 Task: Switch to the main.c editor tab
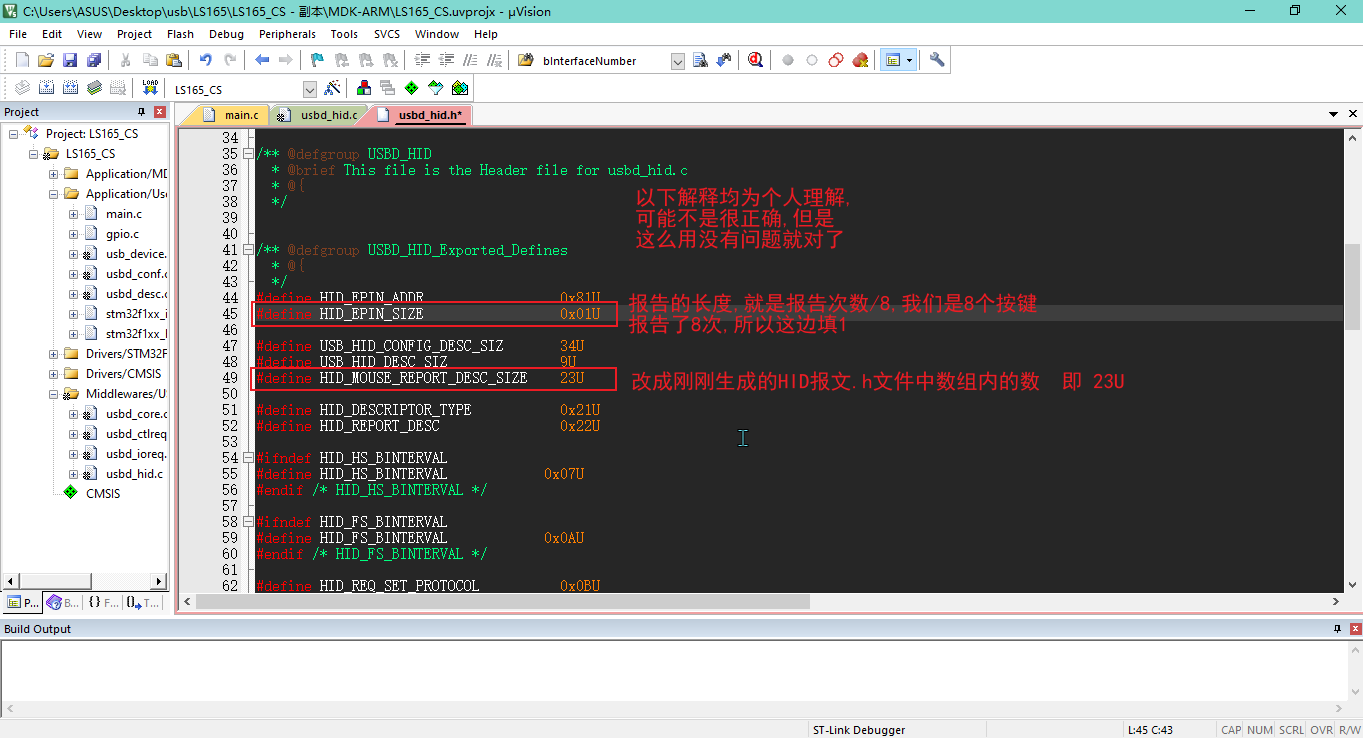232,115
